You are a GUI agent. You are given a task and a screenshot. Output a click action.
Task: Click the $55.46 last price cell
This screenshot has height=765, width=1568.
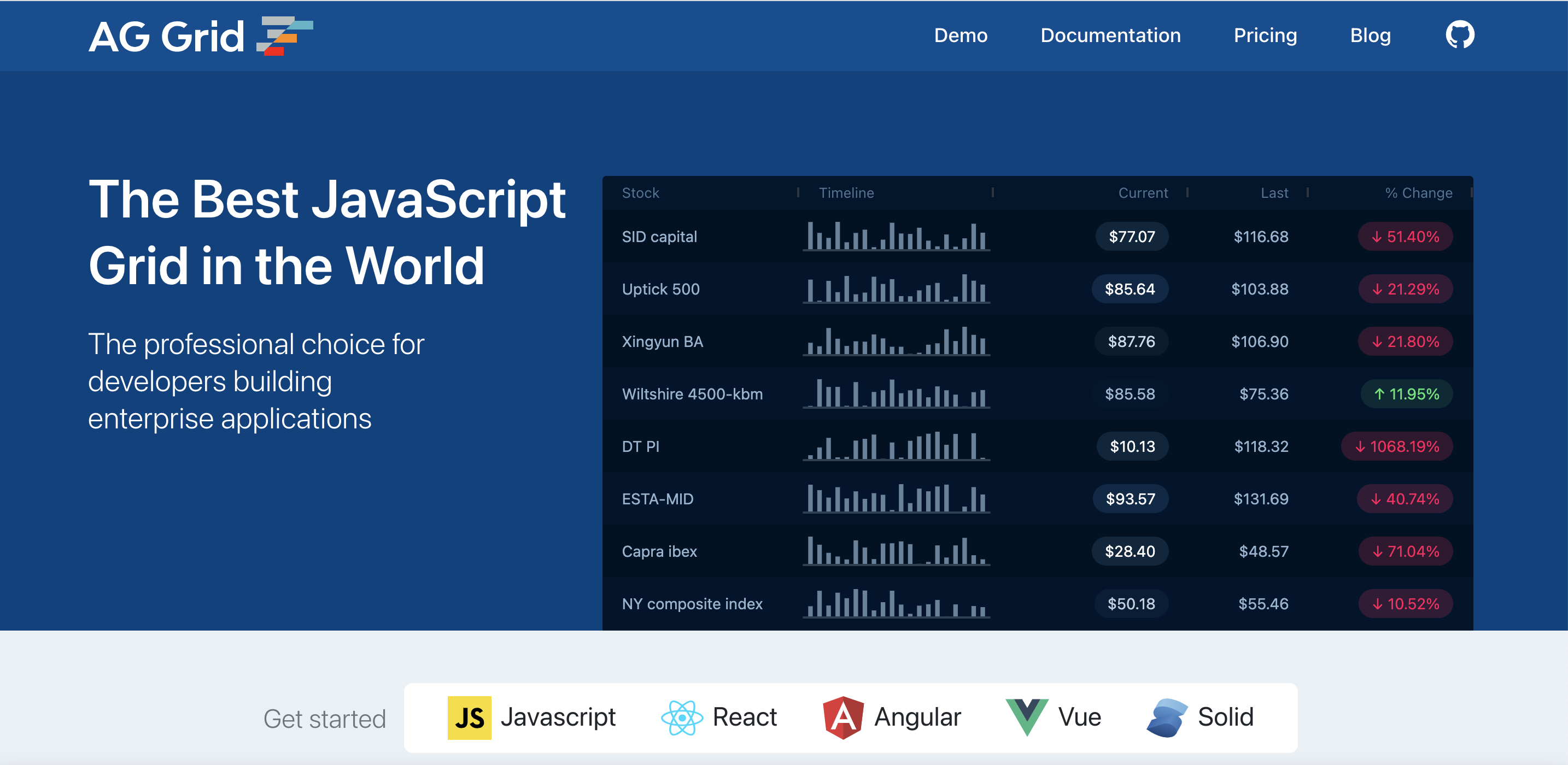(x=1263, y=604)
